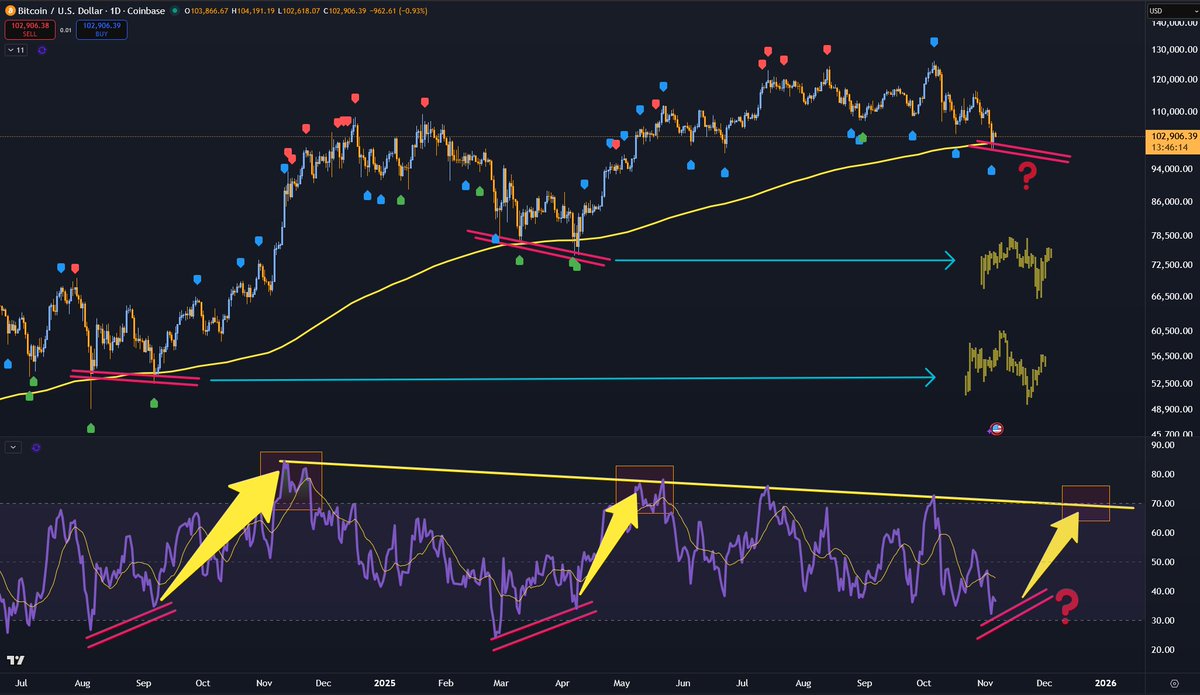The image size is (1200, 695).
Task: Click the green market status dot
Action: pyautogui.click(x=175, y=11)
